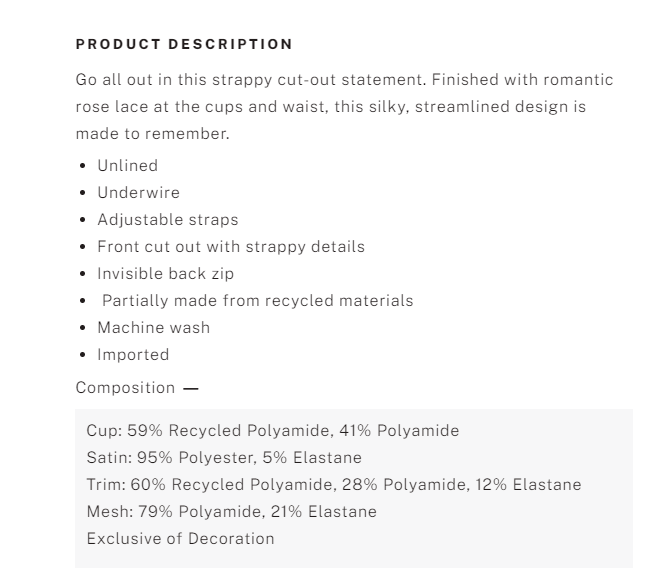Click the Unlined bullet item
The image size is (648, 568).
coord(128,166)
